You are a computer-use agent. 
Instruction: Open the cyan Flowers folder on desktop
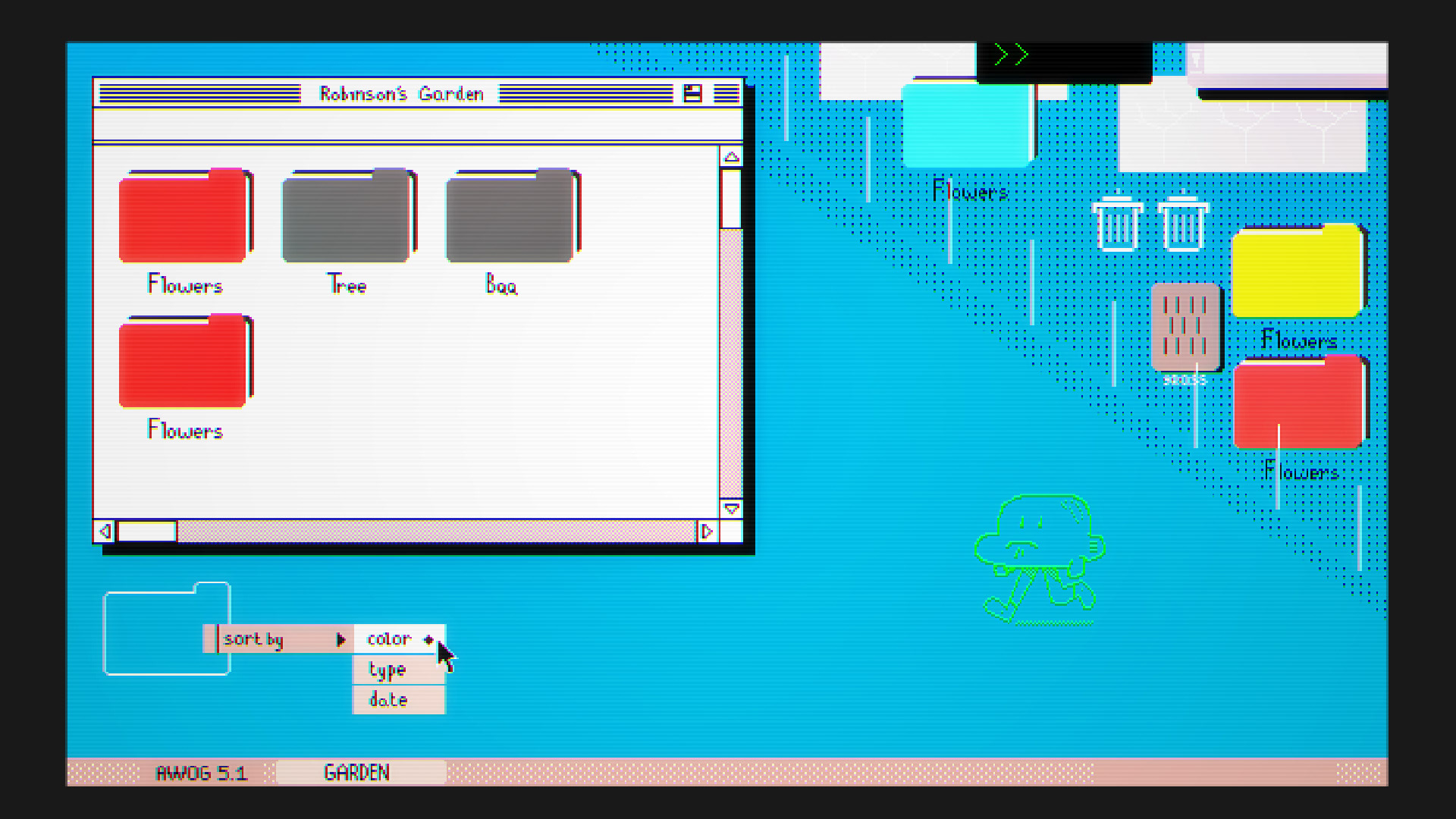click(x=968, y=125)
